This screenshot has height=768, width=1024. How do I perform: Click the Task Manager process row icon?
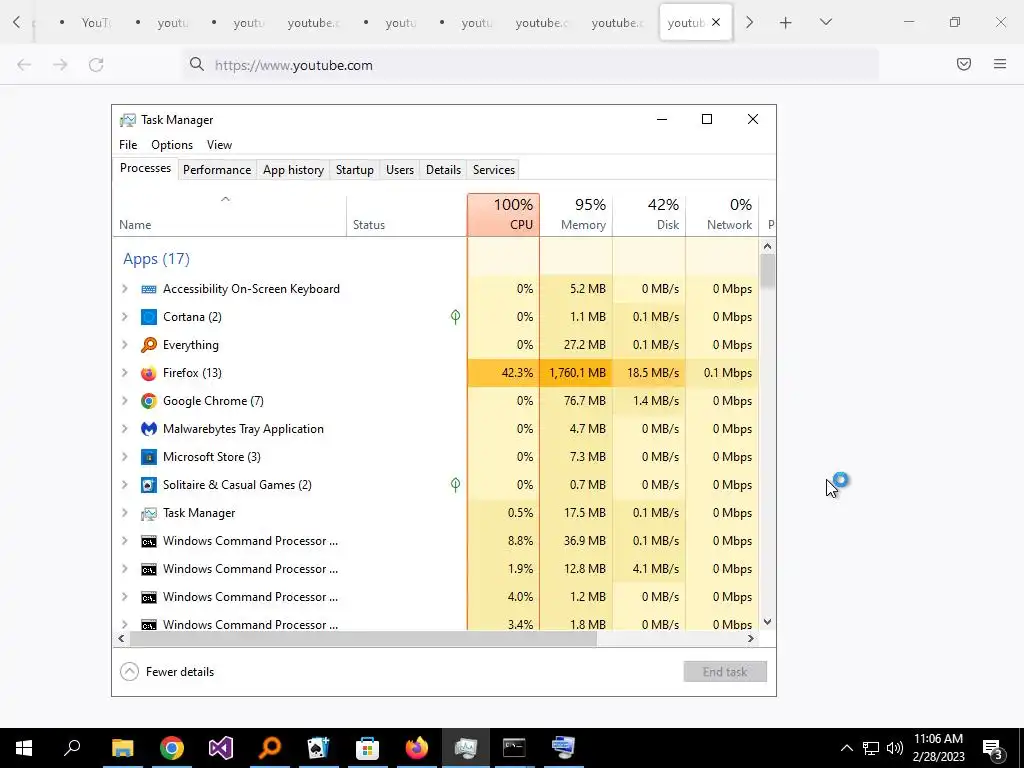click(149, 513)
